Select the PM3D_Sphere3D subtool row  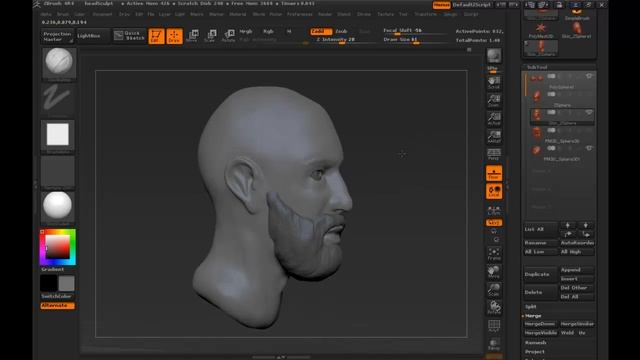click(562, 135)
